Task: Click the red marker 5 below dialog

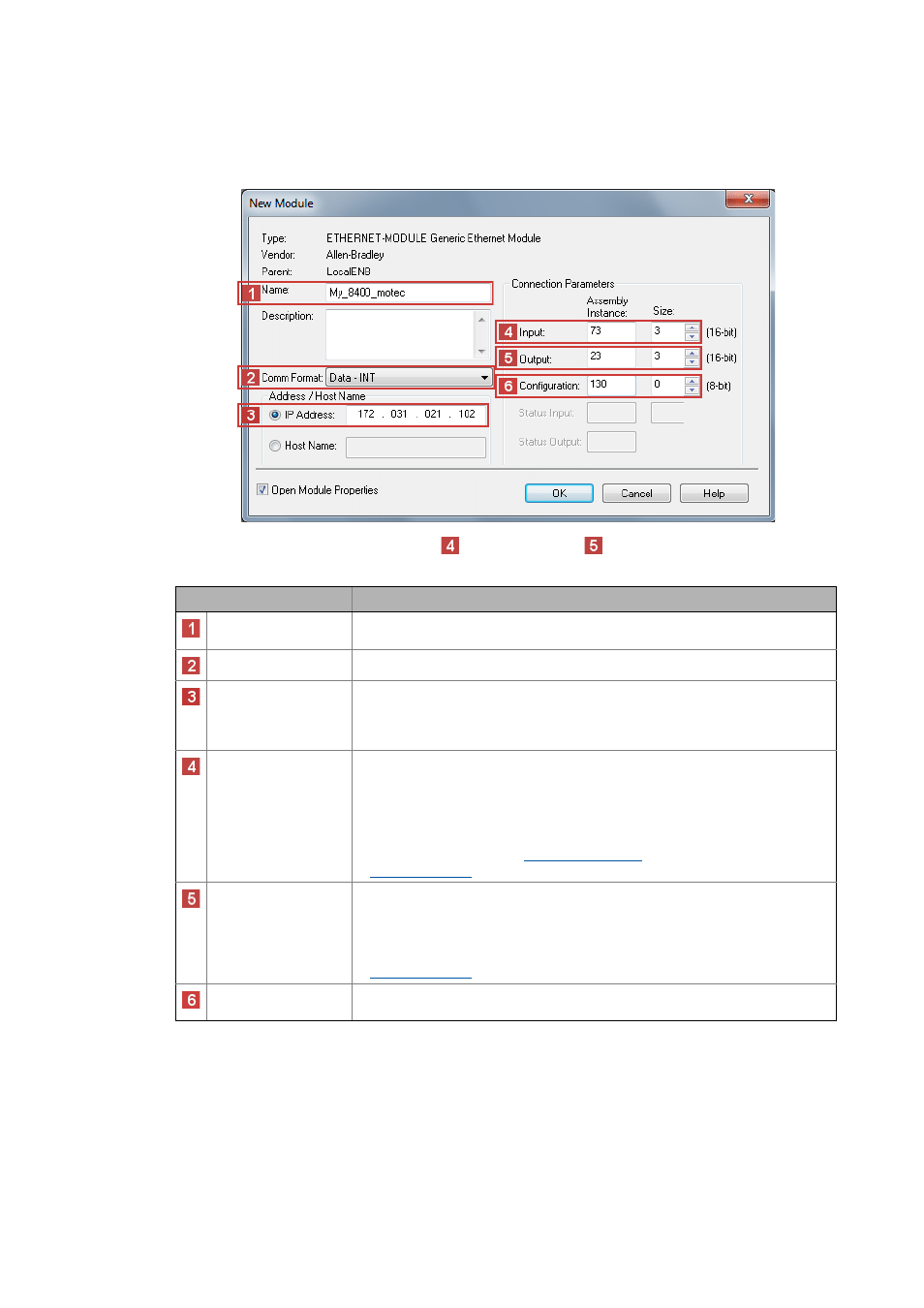Action: click(x=594, y=545)
